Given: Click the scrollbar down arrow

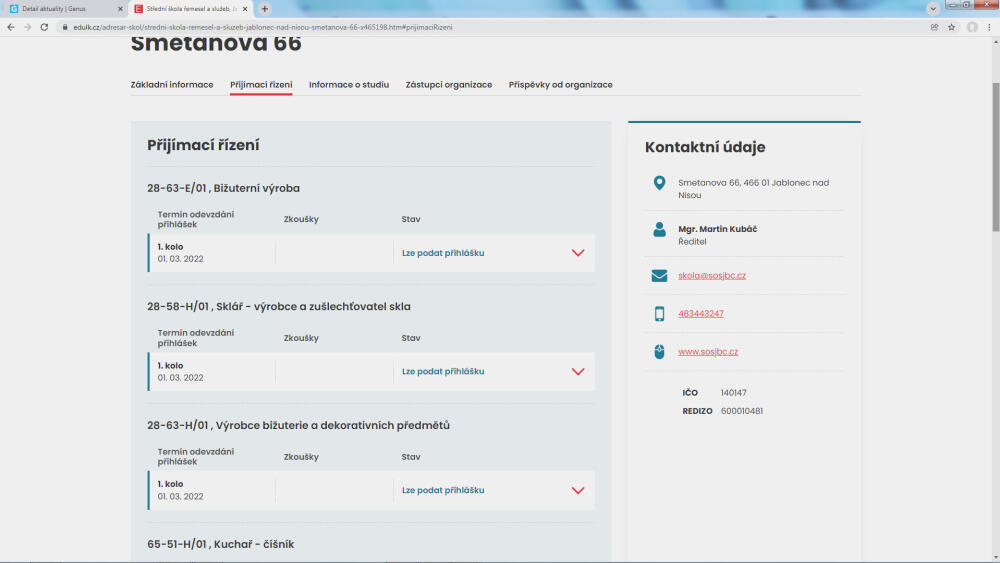Looking at the screenshot, I should click(x=996, y=557).
